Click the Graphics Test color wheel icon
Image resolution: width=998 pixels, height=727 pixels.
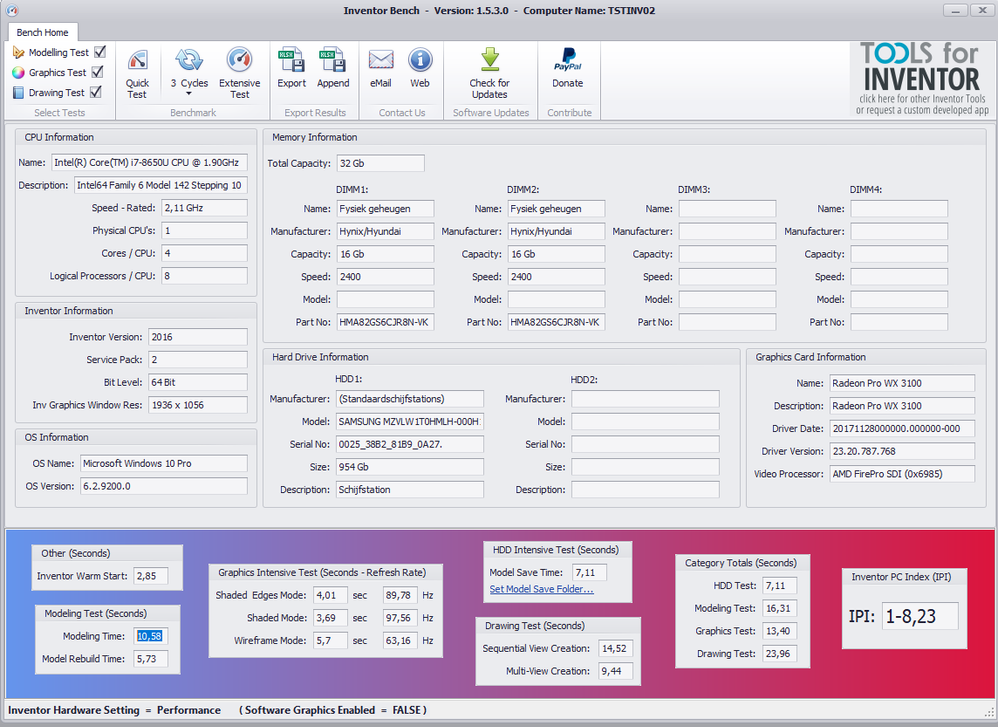[x=18, y=73]
